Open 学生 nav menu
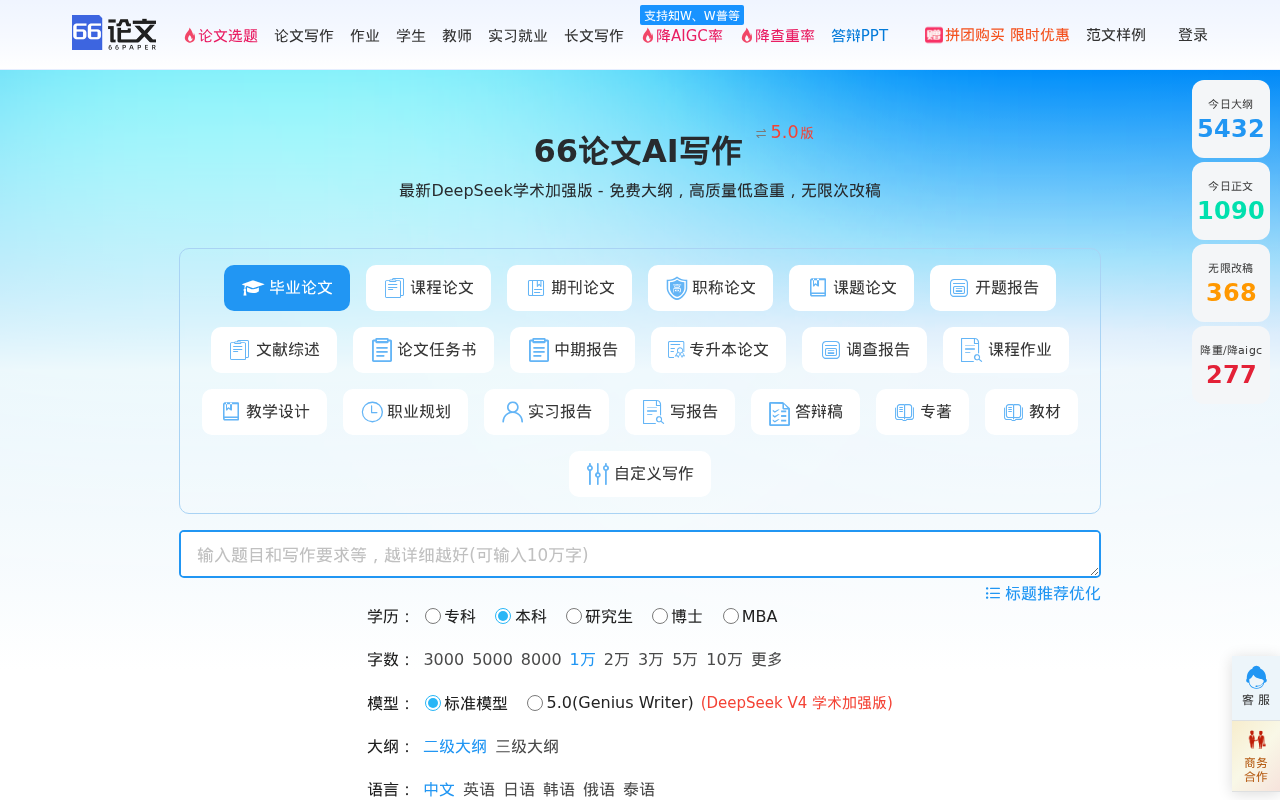This screenshot has height=800, width=1280. (411, 35)
